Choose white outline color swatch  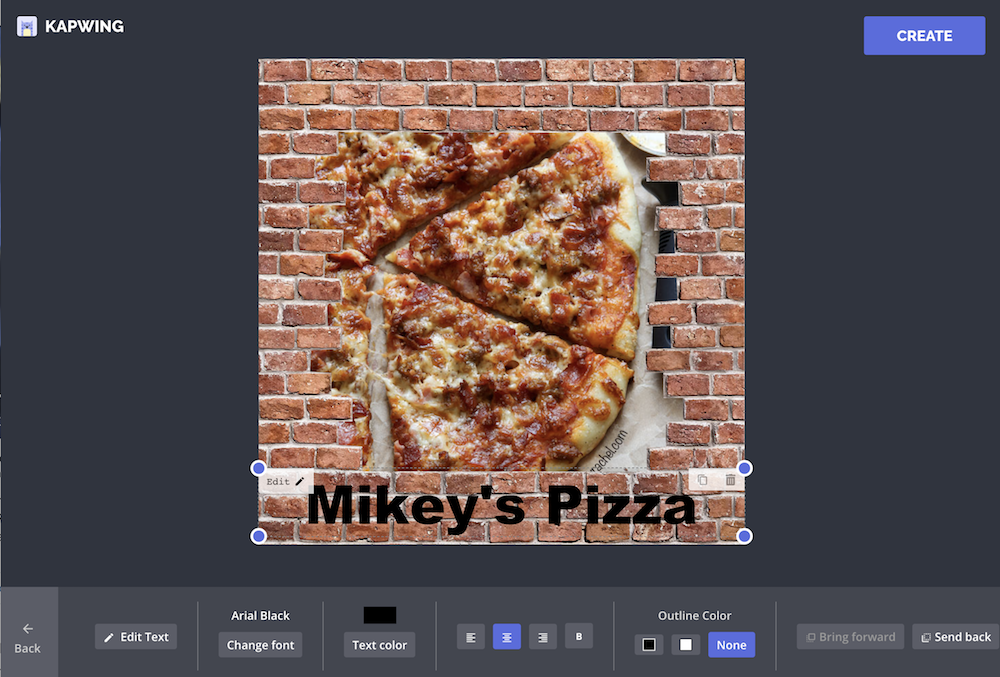tap(686, 644)
